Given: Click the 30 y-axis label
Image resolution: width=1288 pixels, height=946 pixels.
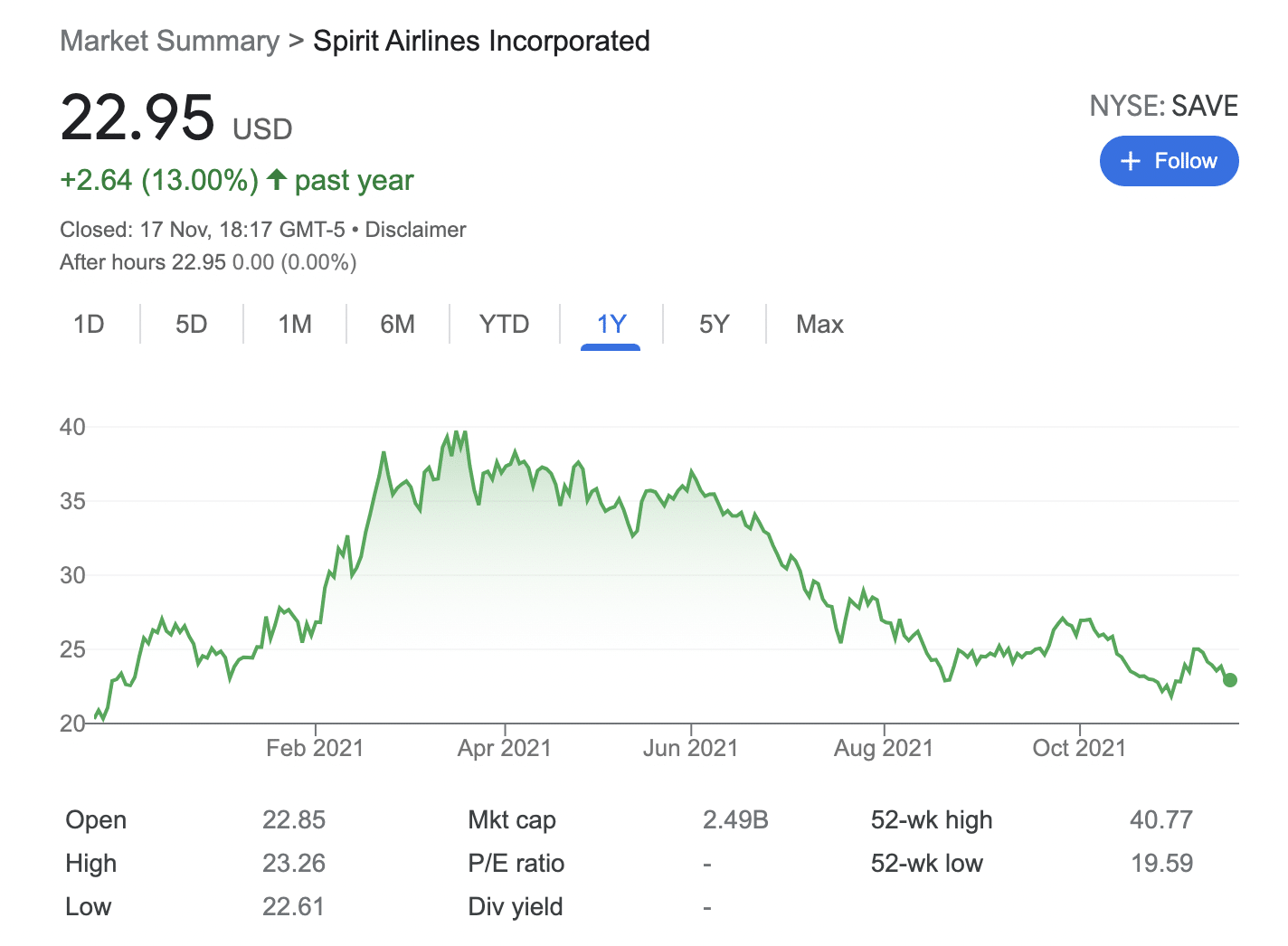Looking at the screenshot, I should (72, 575).
